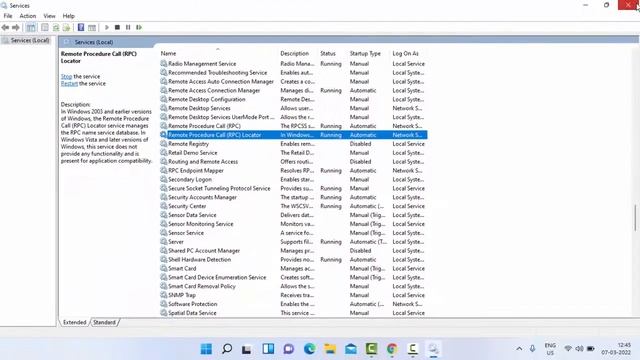640x360 pixels.
Task: Sort by the Startup Type column header
Action: (x=365, y=53)
